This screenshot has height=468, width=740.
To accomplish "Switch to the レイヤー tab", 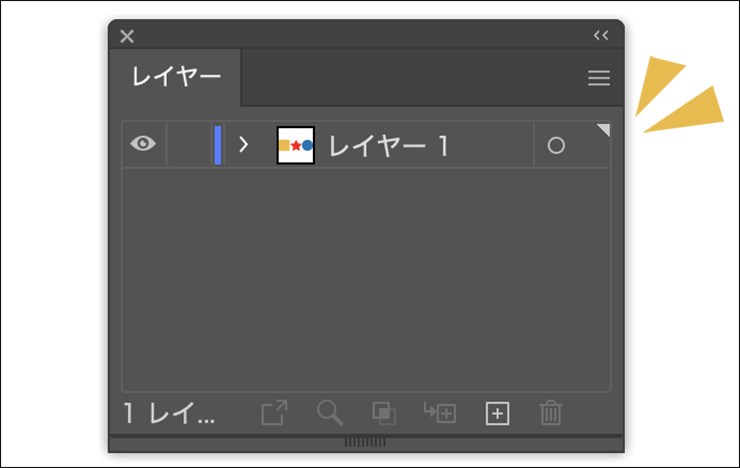I will point(176,78).
